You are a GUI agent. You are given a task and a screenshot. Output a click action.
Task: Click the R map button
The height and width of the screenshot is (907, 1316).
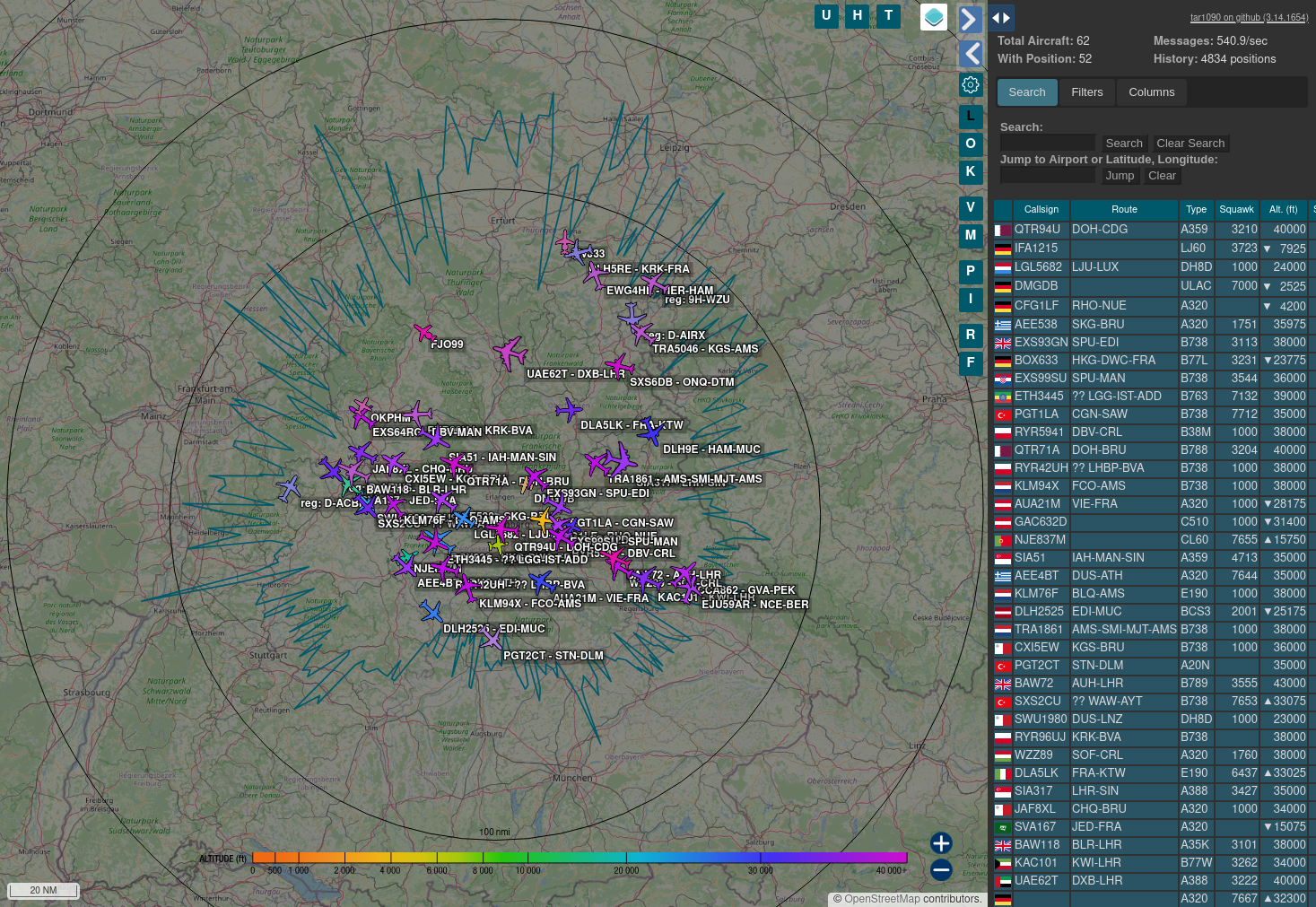click(x=970, y=336)
